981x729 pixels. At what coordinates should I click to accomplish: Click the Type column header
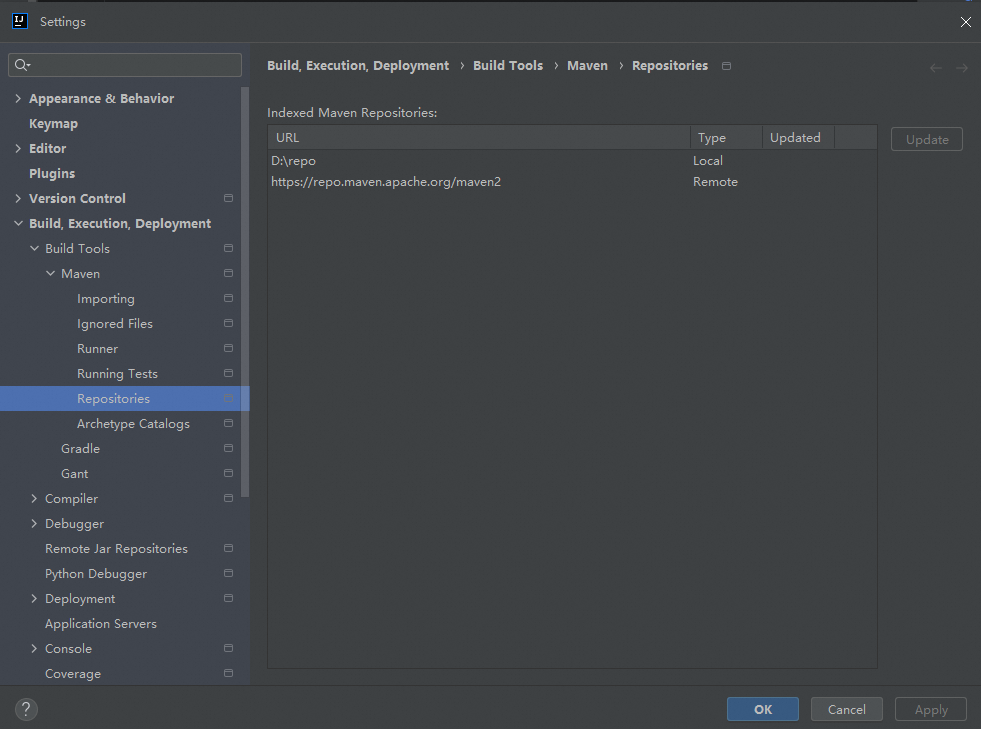pos(726,138)
